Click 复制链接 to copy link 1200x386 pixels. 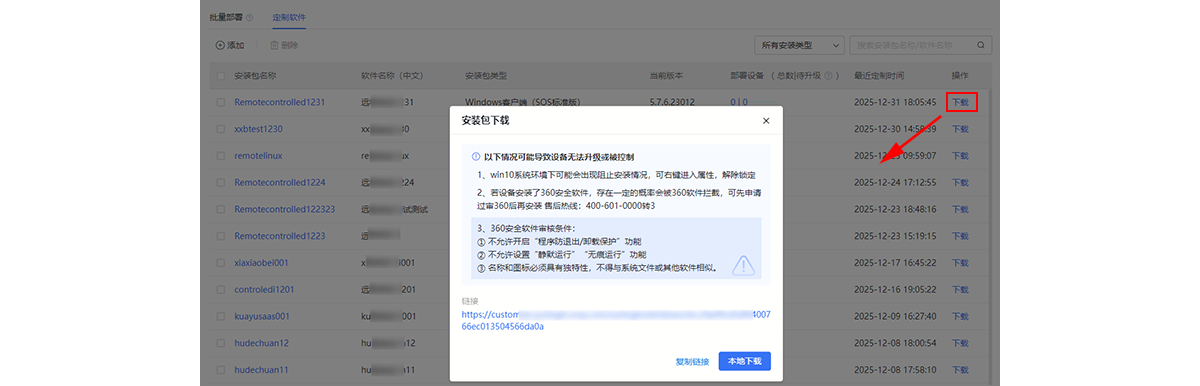click(x=692, y=361)
